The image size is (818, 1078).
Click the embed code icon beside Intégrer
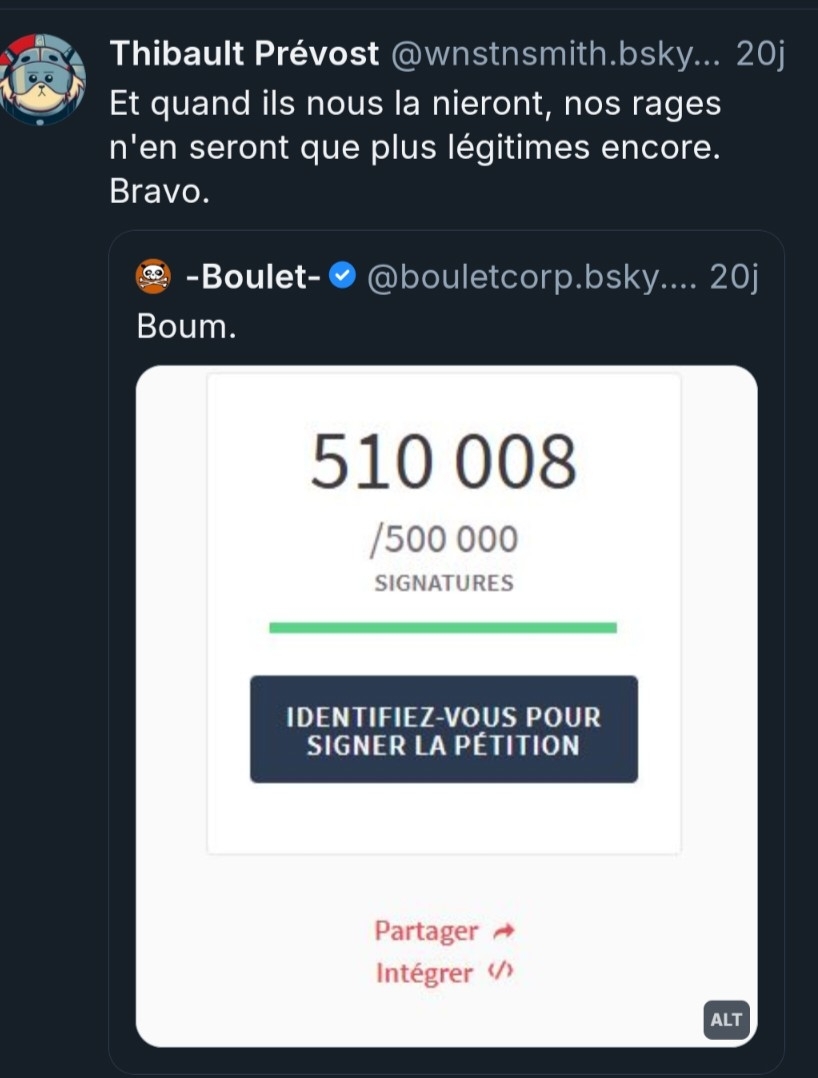pos(499,971)
